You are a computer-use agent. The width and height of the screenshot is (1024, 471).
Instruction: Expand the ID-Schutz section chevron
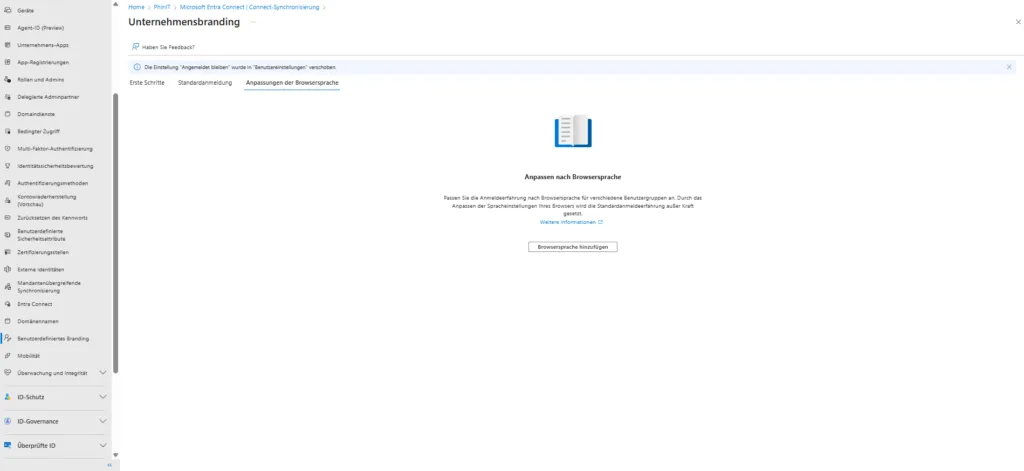(103, 397)
